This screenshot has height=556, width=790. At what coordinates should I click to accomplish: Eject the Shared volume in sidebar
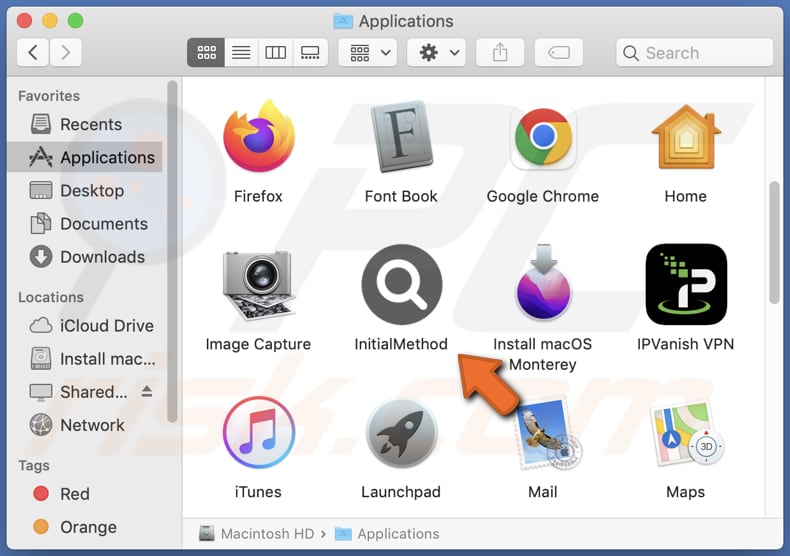point(146,392)
